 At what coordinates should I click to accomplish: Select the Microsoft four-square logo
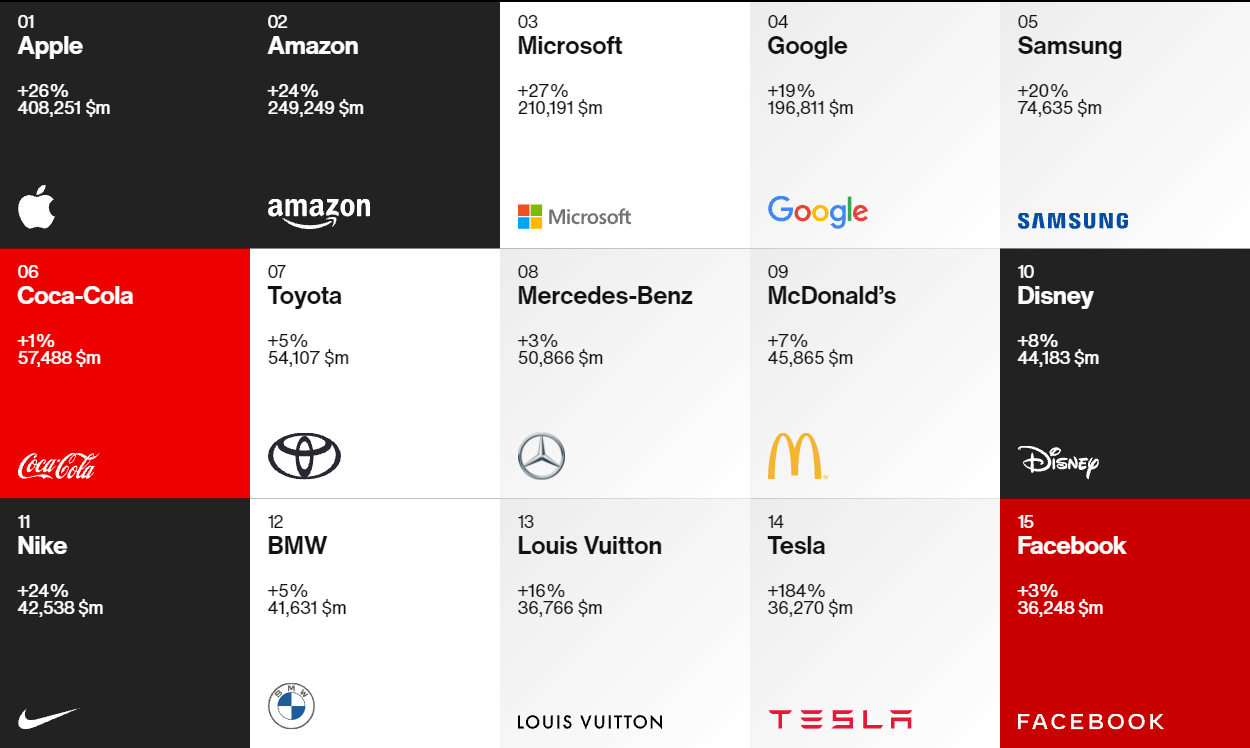(x=529, y=217)
